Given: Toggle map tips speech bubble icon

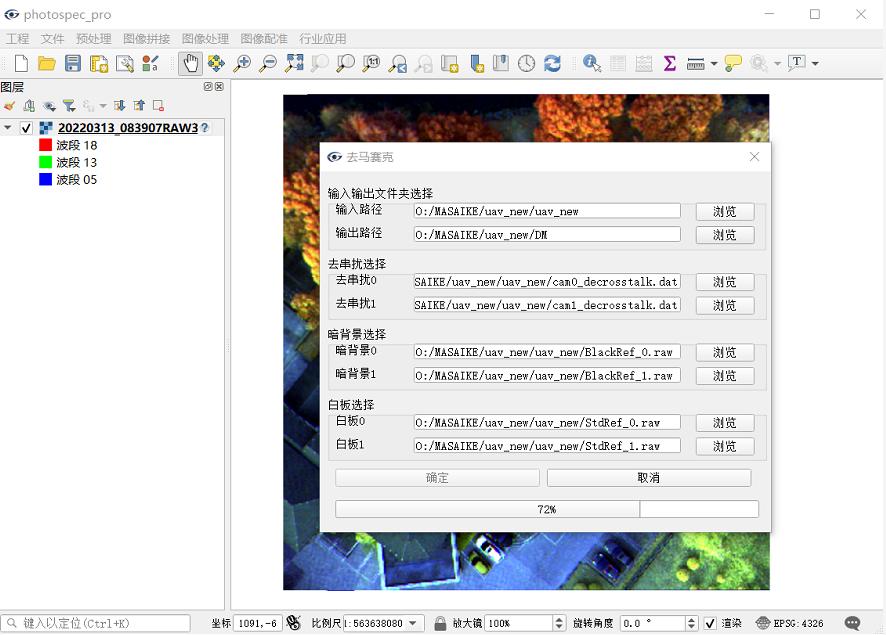Looking at the screenshot, I should (733, 63).
